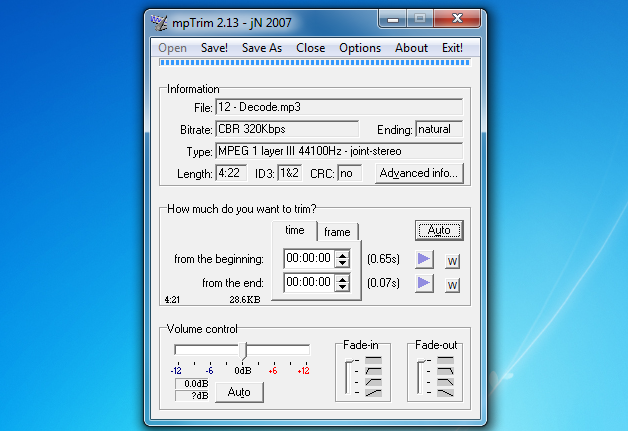Click the 4:21 resulting length text
Viewport: 628px width, 431px height.
pos(172,300)
